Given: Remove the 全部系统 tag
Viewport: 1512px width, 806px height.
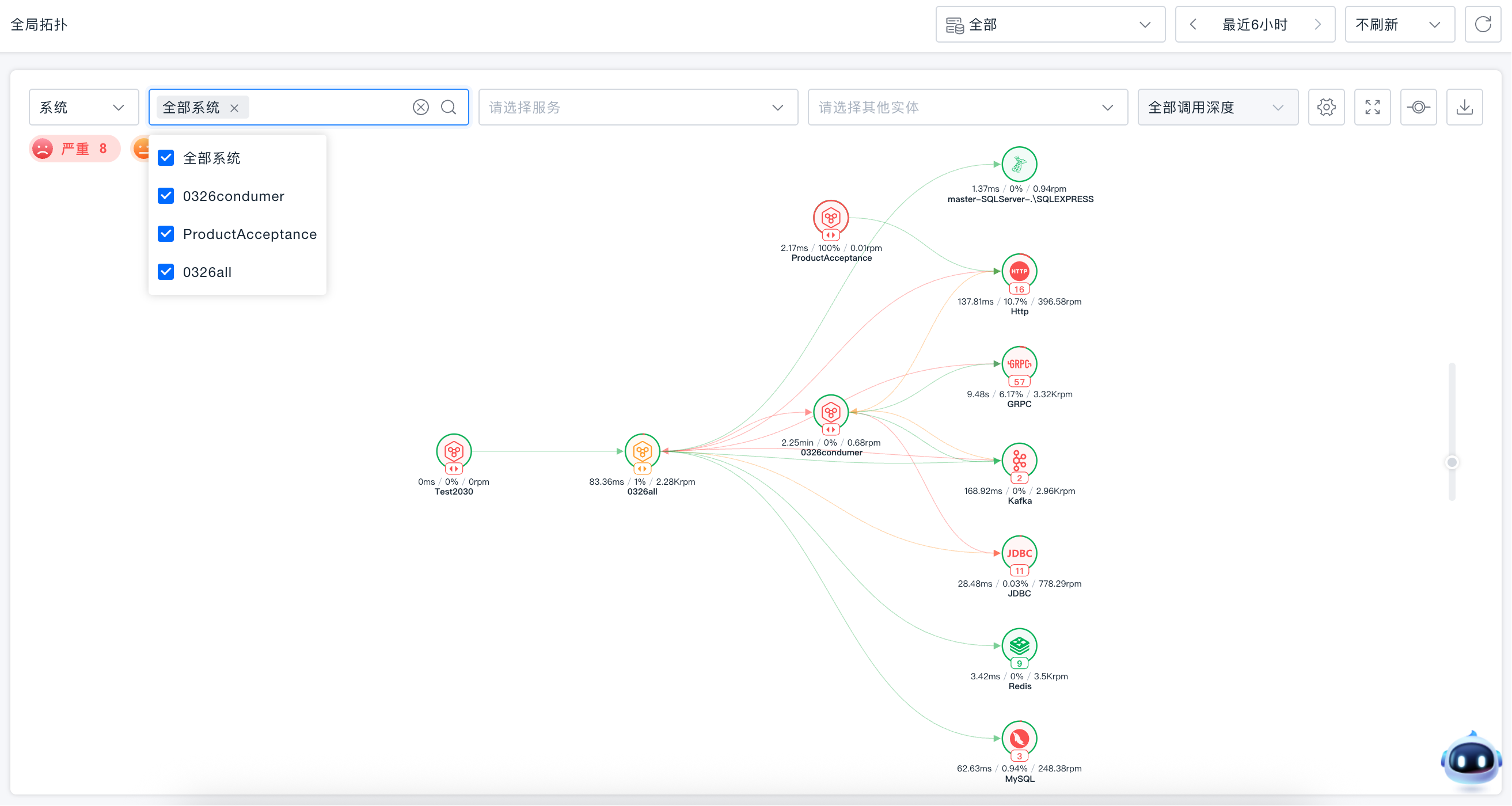Looking at the screenshot, I should (234, 108).
